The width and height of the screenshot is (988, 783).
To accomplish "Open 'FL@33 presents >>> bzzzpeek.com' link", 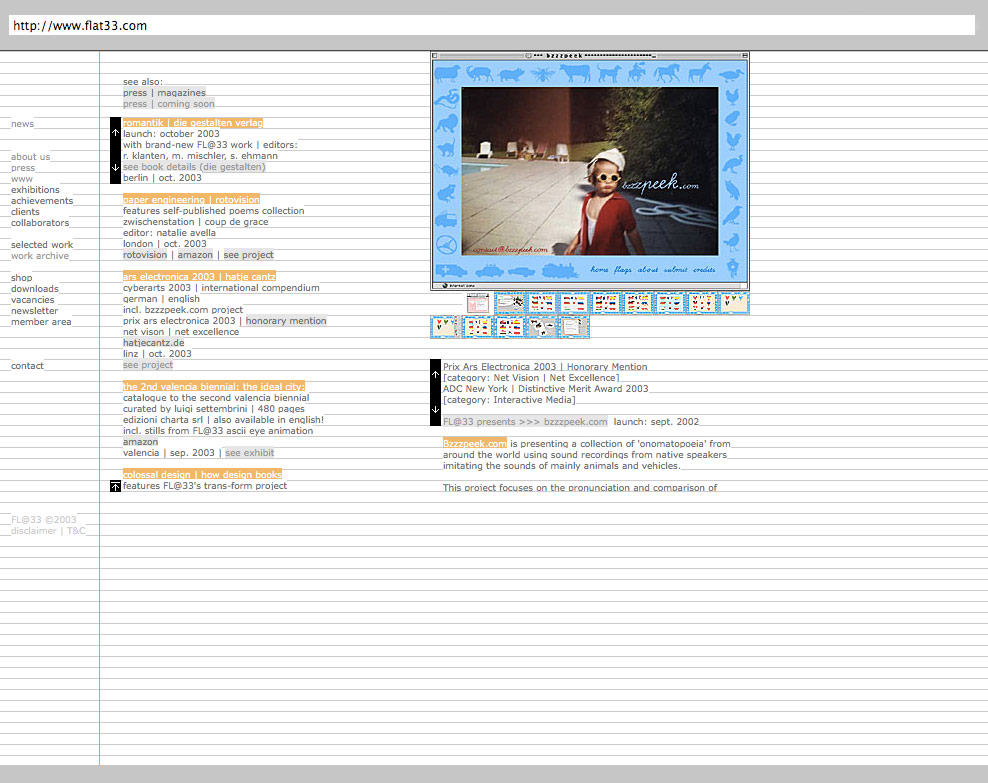I will (526, 422).
